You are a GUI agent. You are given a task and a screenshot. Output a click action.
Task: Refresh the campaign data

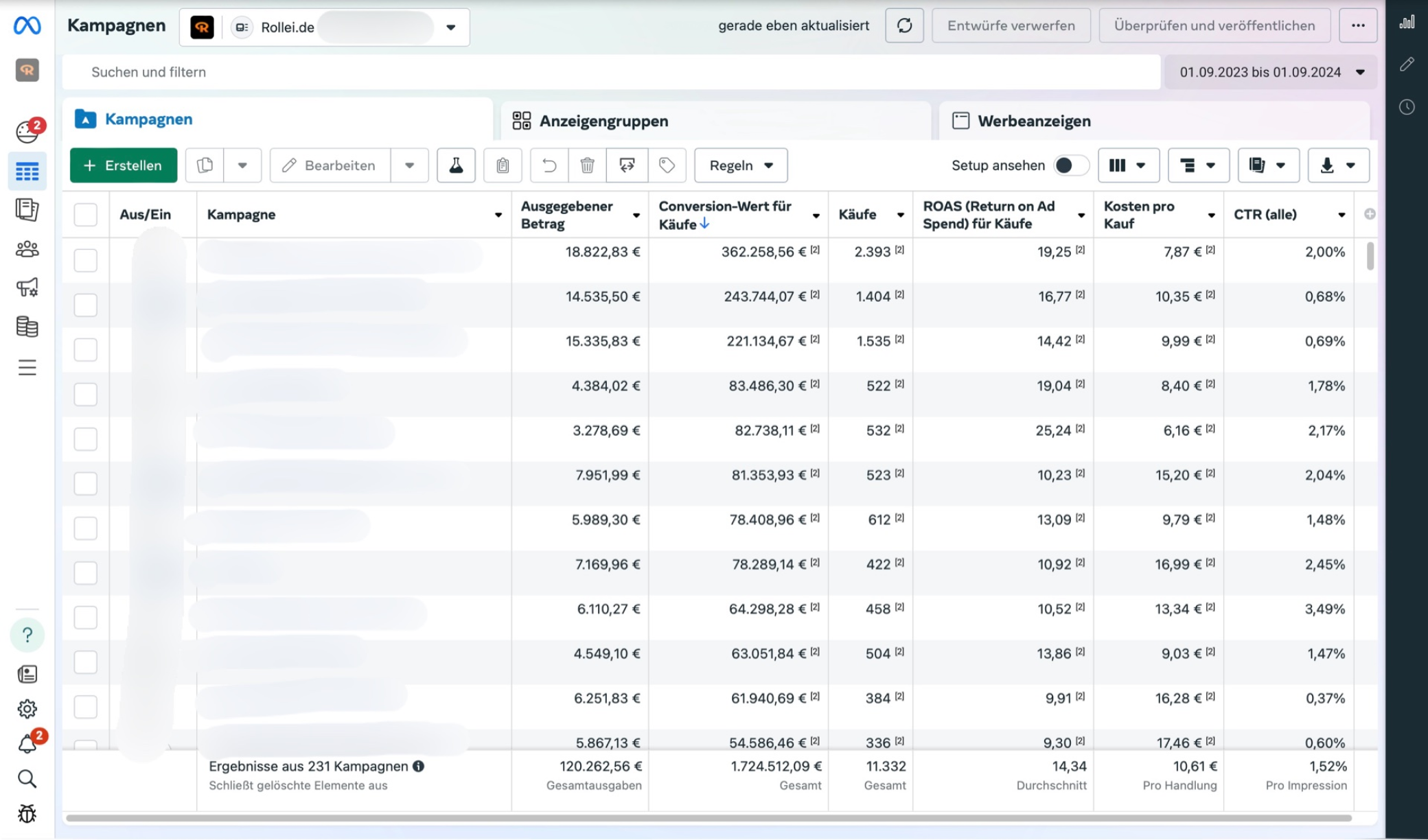coord(904,26)
